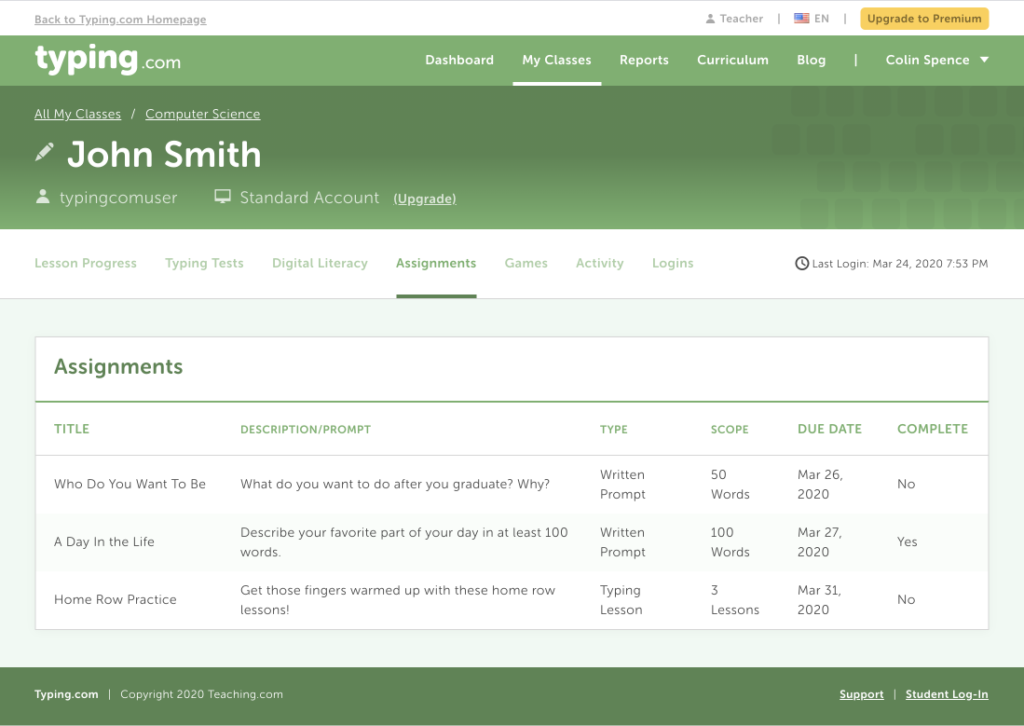Open Reports in the navigation bar
Screen dimensions: 1024x726
644,59
